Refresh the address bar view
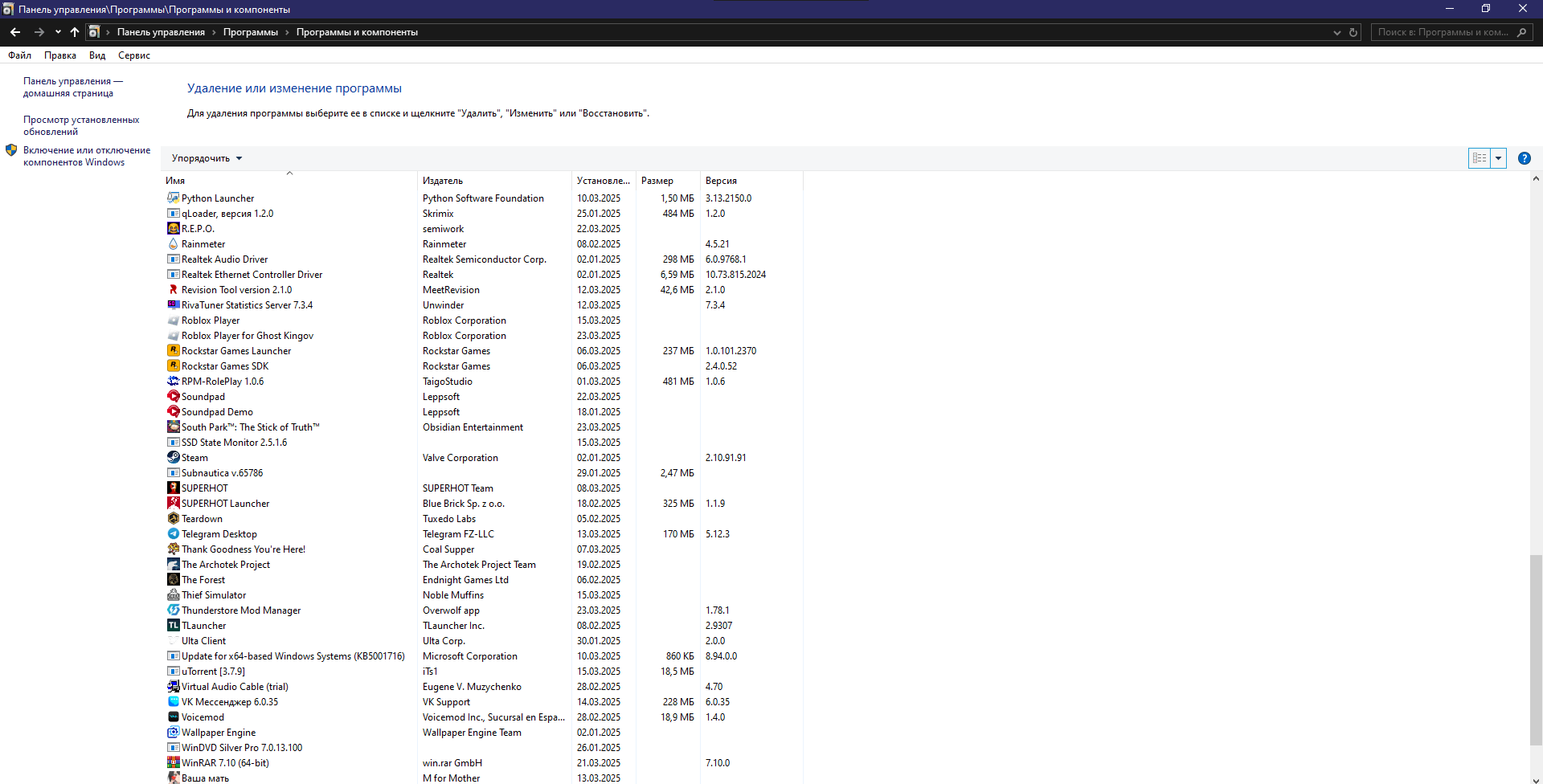The image size is (1543, 784). (x=1353, y=32)
